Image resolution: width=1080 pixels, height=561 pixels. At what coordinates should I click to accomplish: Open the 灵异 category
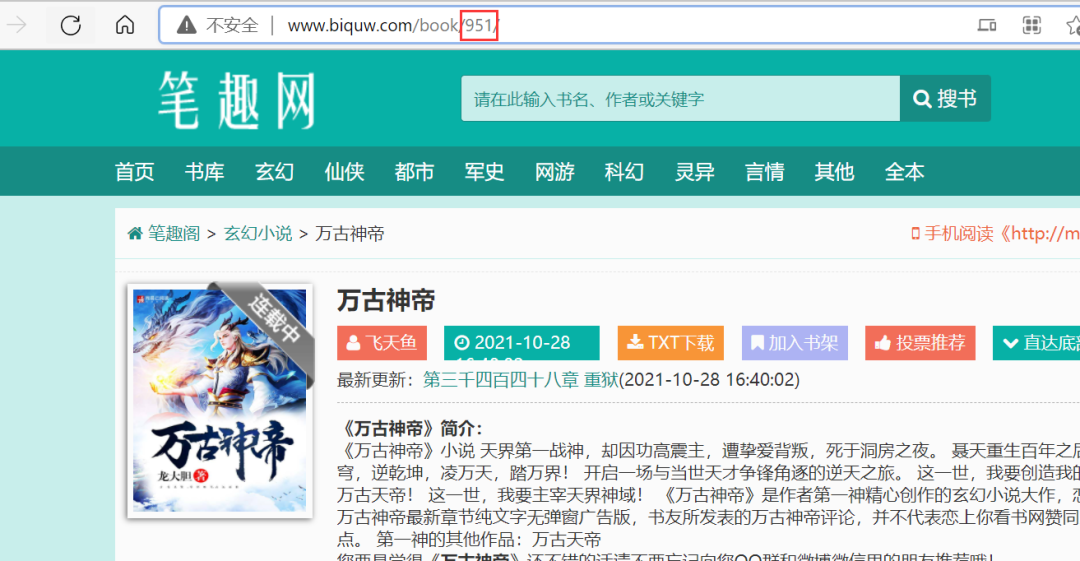point(694,172)
